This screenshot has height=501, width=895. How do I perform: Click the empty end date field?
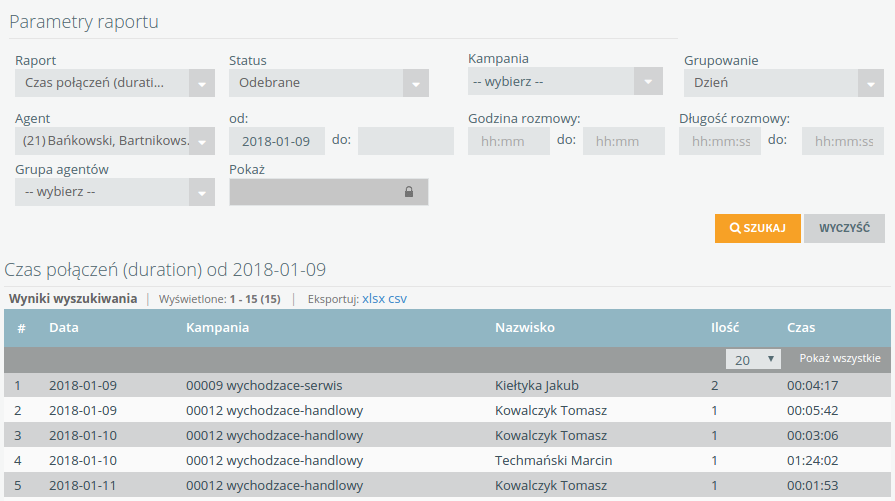tap(406, 142)
